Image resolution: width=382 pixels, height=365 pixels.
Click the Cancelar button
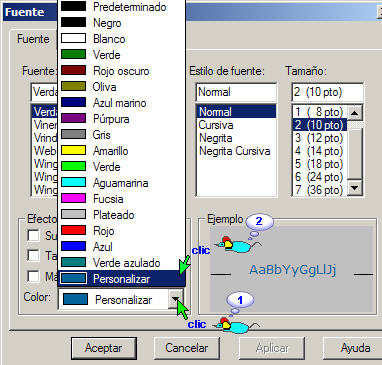(x=187, y=348)
